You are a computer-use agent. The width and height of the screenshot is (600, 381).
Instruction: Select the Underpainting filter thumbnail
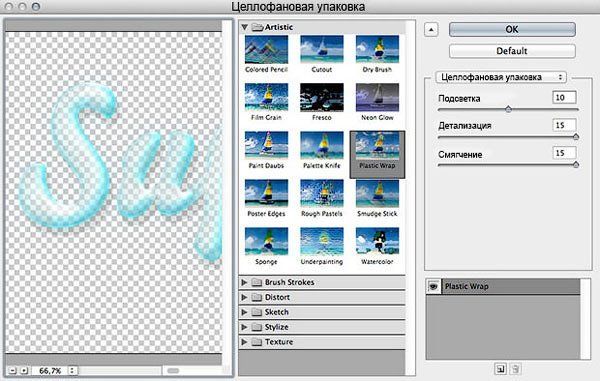tap(322, 241)
